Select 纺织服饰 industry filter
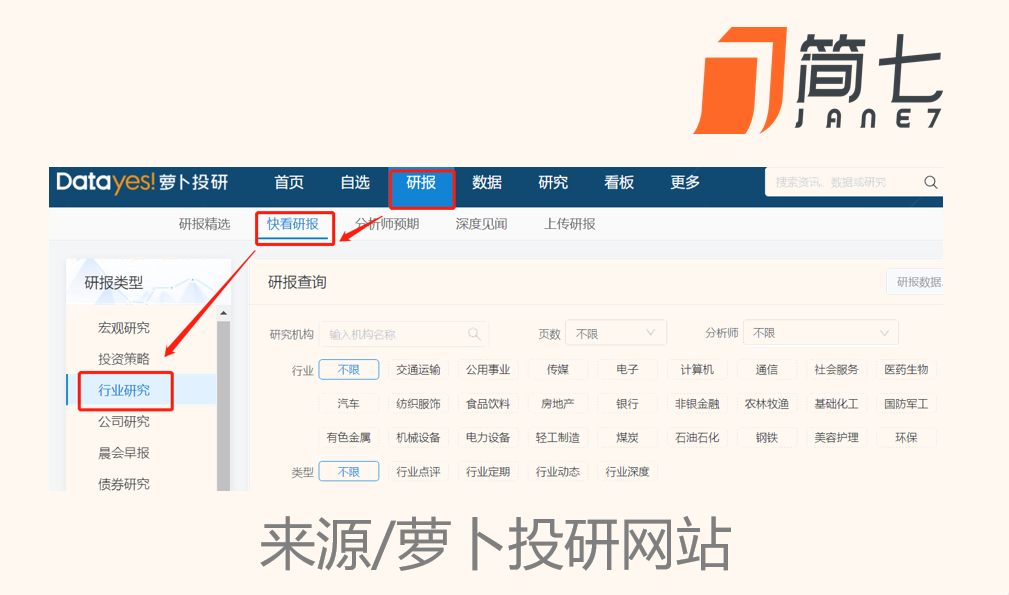Screen dimensions: 1009x595 [x=418, y=404]
